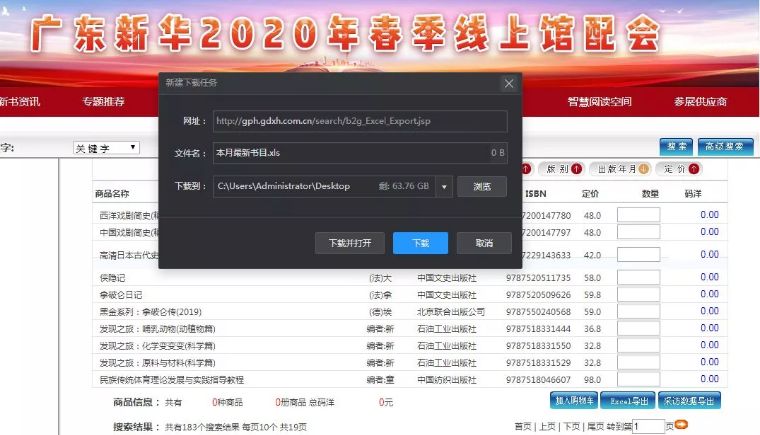Click the Excel导出 button
The height and width of the screenshot is (435, 760).
coord(628,401)
